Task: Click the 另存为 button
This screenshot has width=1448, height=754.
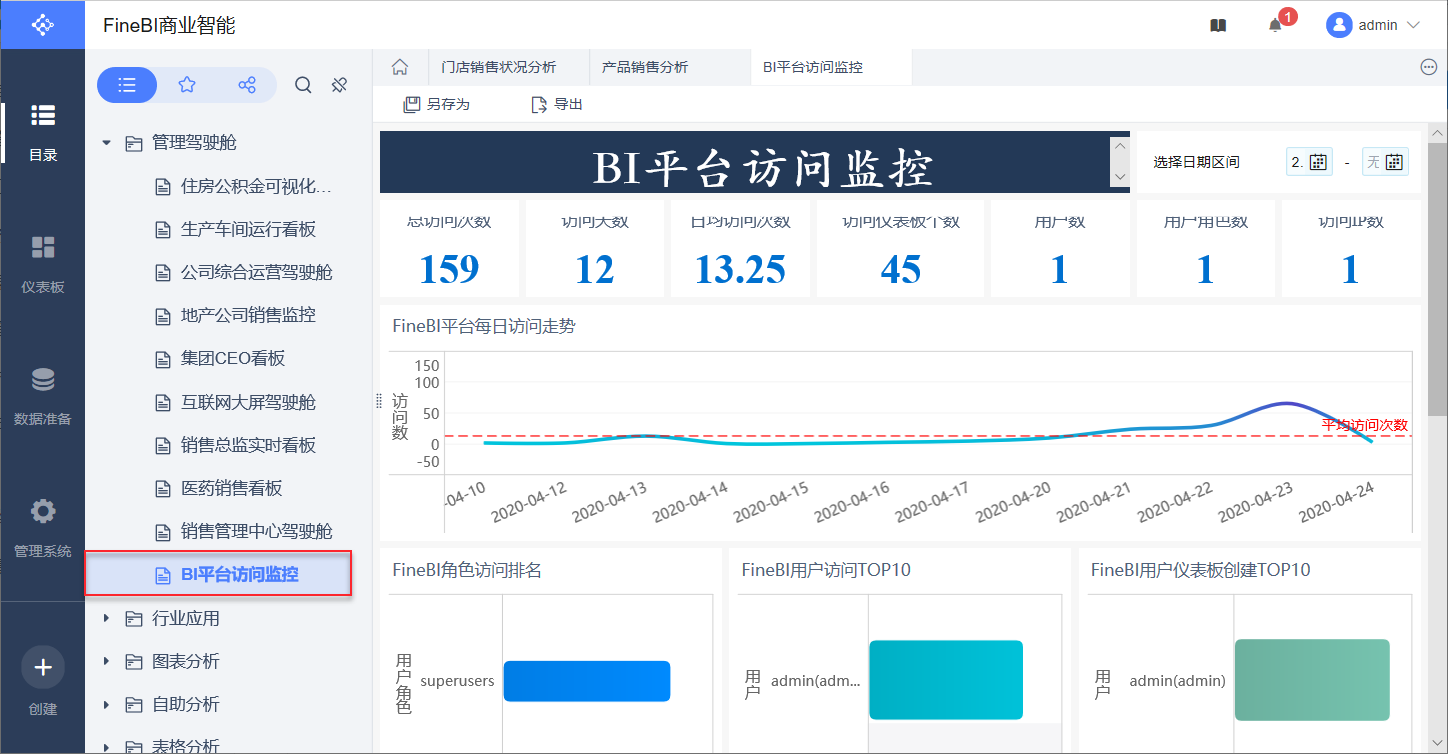Action: coord(436,104)
